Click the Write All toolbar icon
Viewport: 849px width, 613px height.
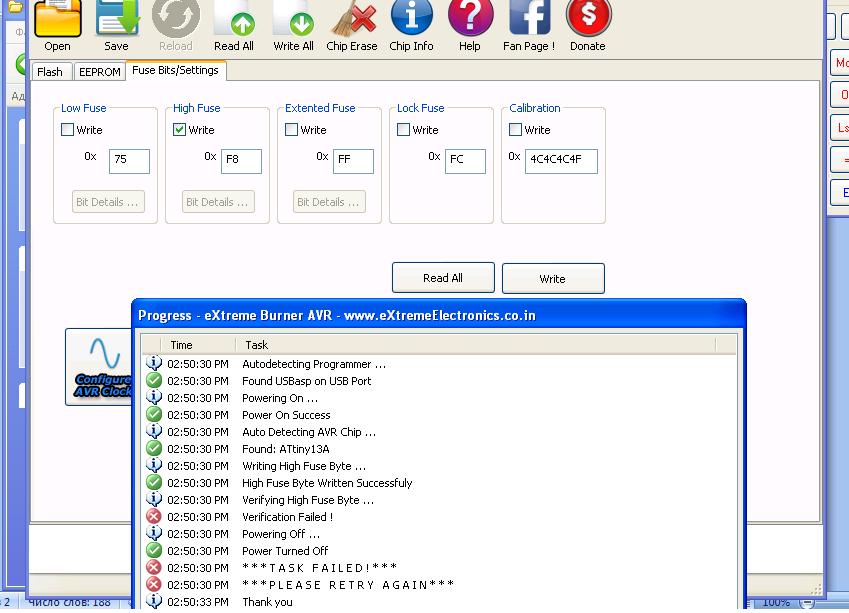(293, 20)
